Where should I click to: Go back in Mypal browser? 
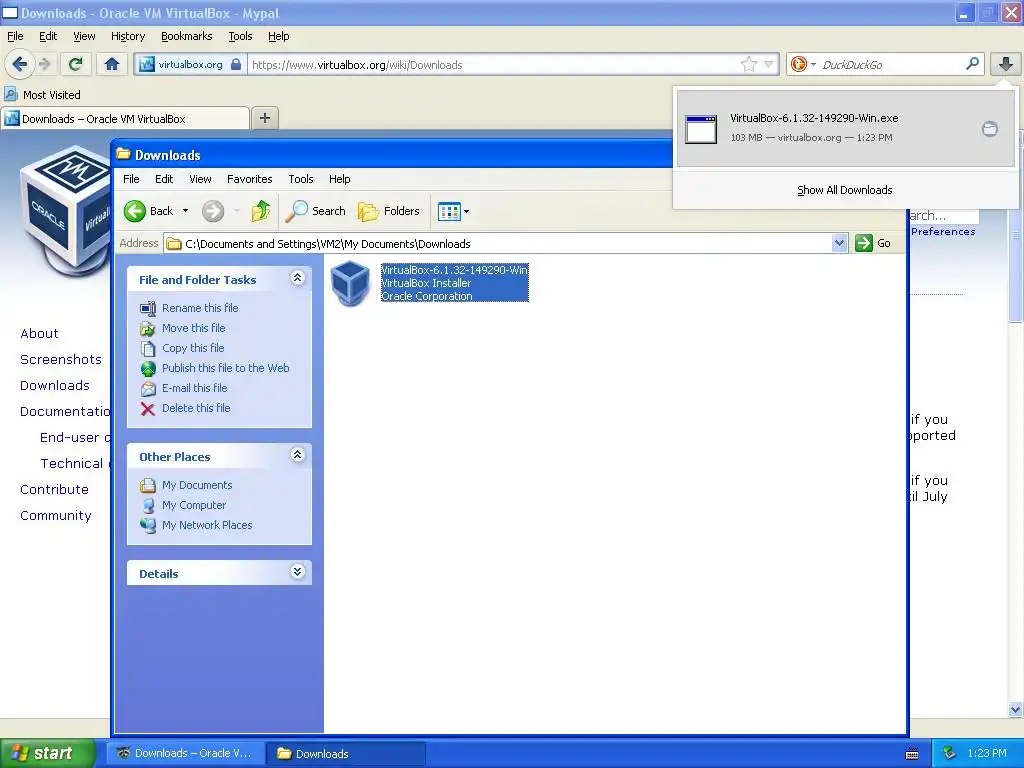point(20,64)
